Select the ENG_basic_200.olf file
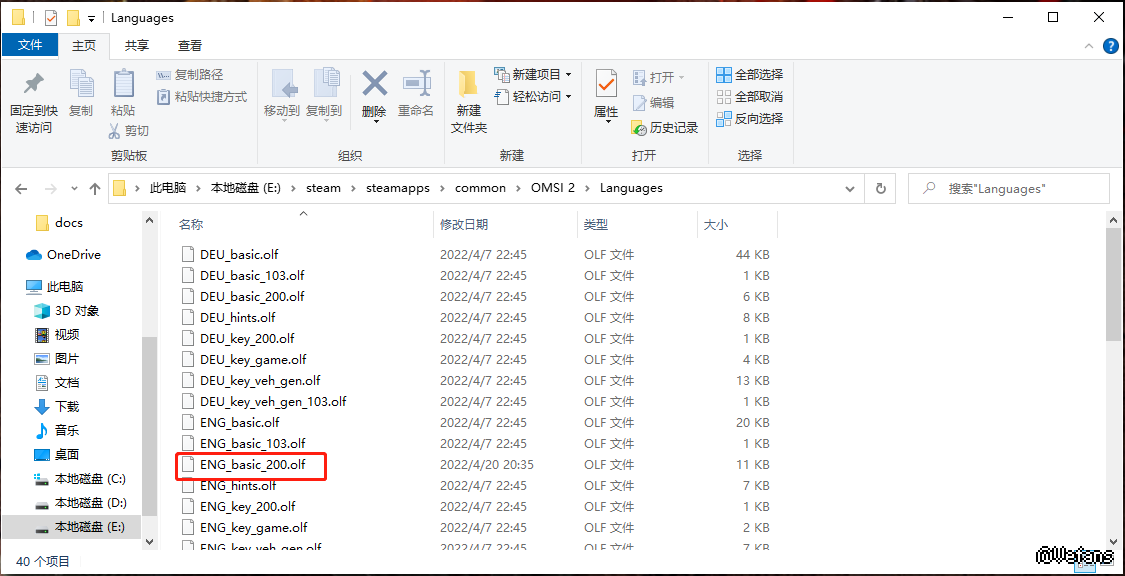The width and height of the screenshot is (1125, 576). [243, 465]
